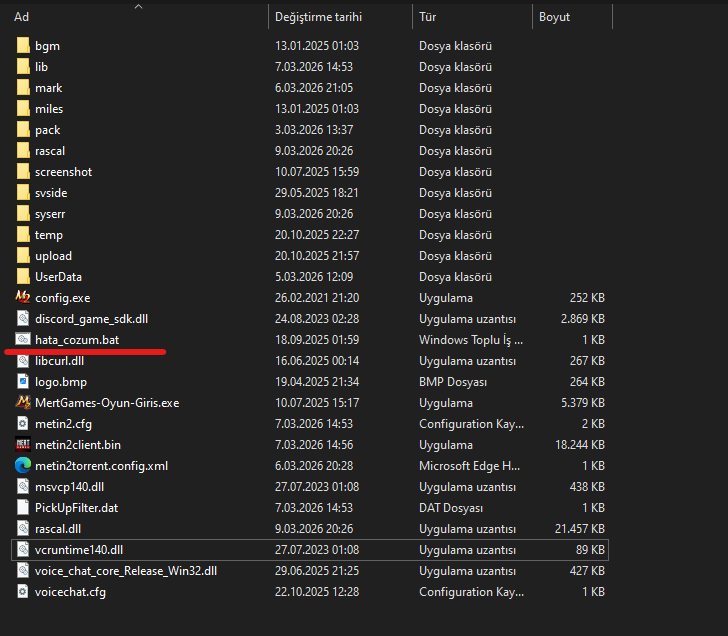The image size is (728, 636).
Task: Click the syserr folder icon
Action: coord(23,214)
